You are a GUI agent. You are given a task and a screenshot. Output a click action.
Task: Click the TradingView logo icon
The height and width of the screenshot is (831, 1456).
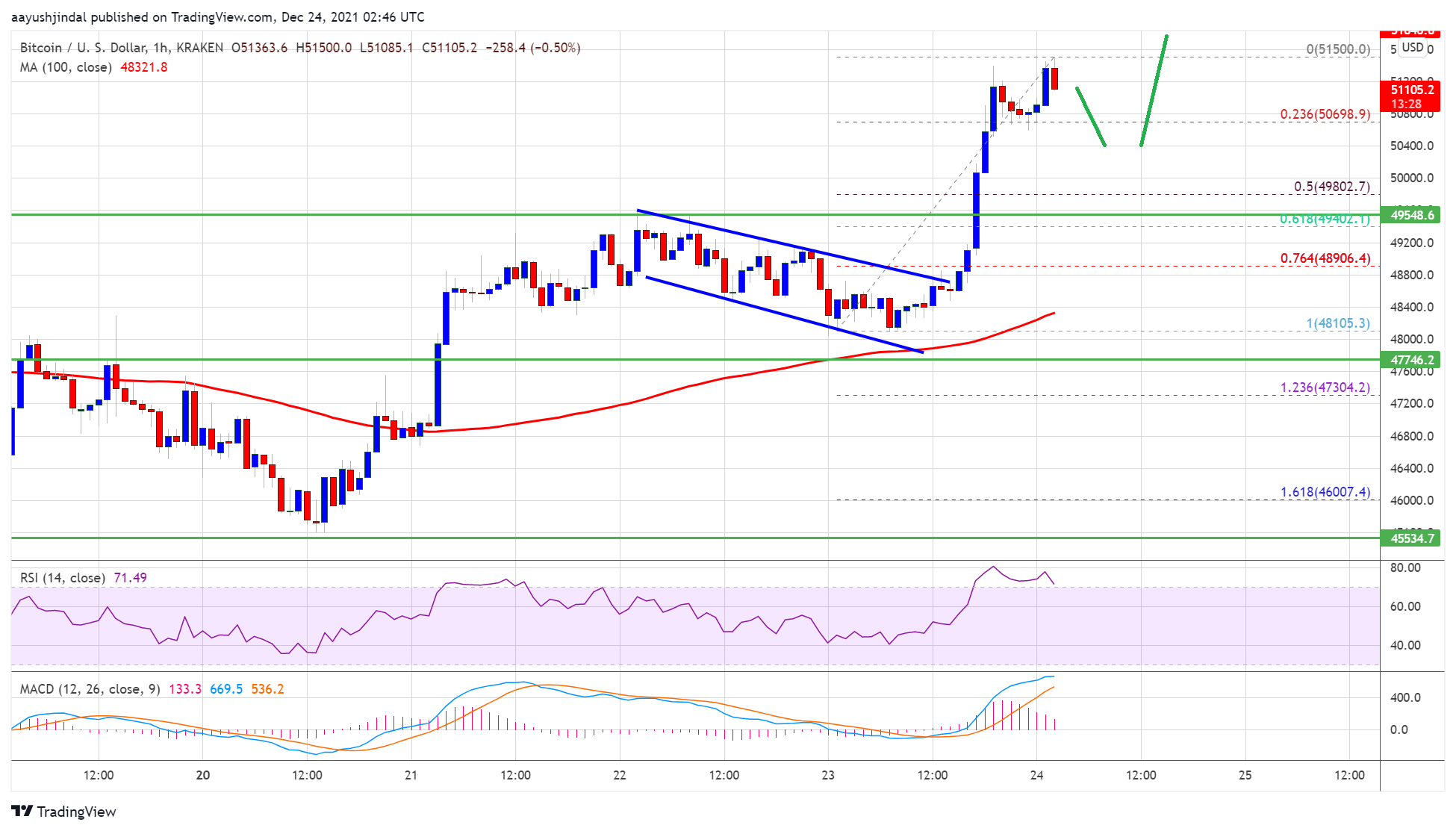22,811
